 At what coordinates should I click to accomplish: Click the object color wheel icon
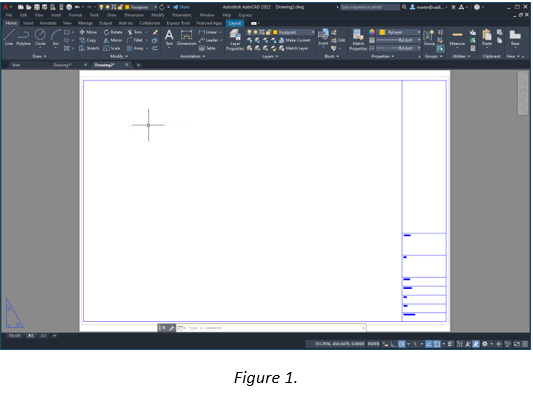tap(372, 32)
